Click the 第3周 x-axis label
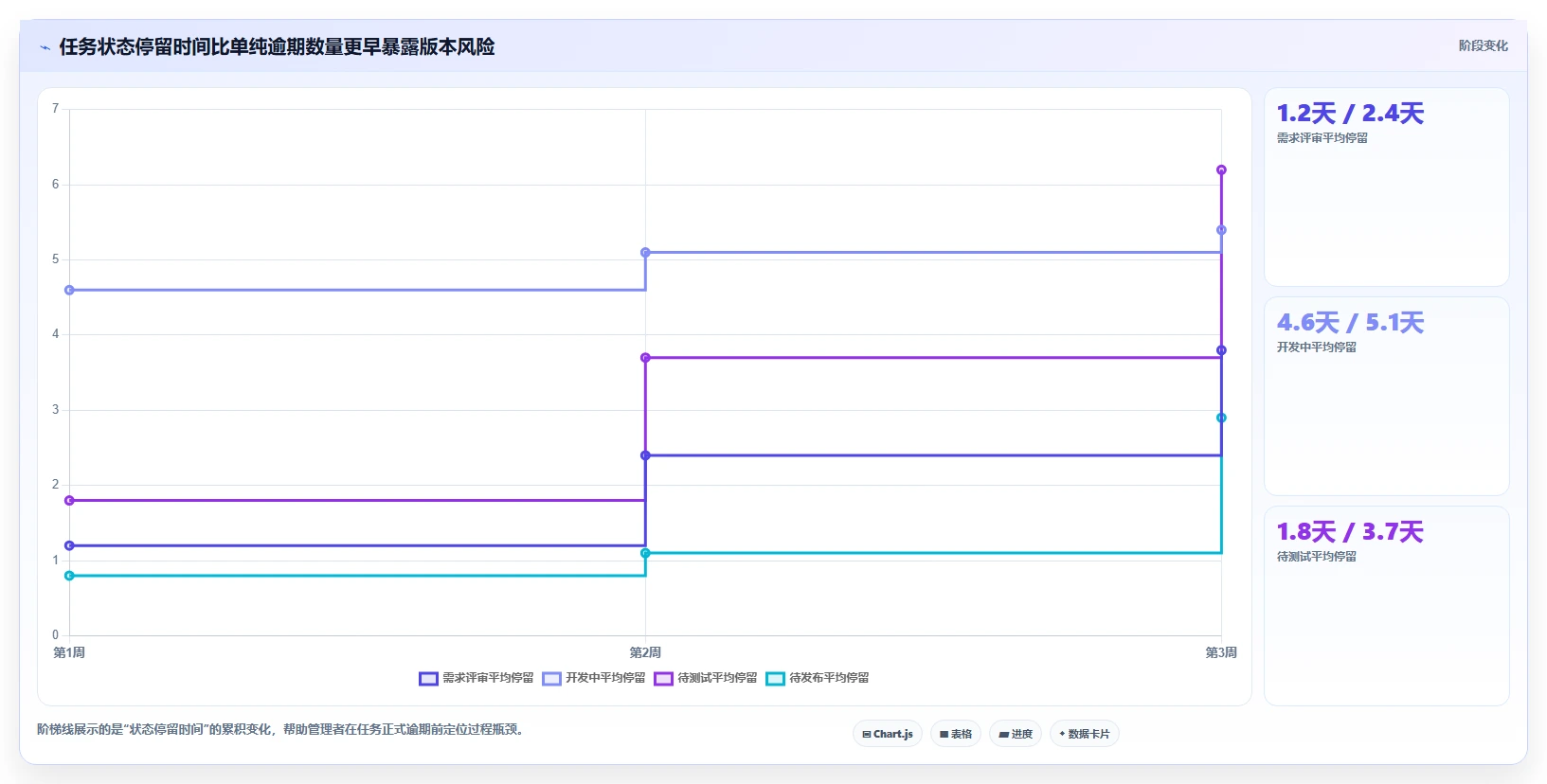This screenshot has height=784, width=1547. pyautogui.click(x=1221, y=652)
